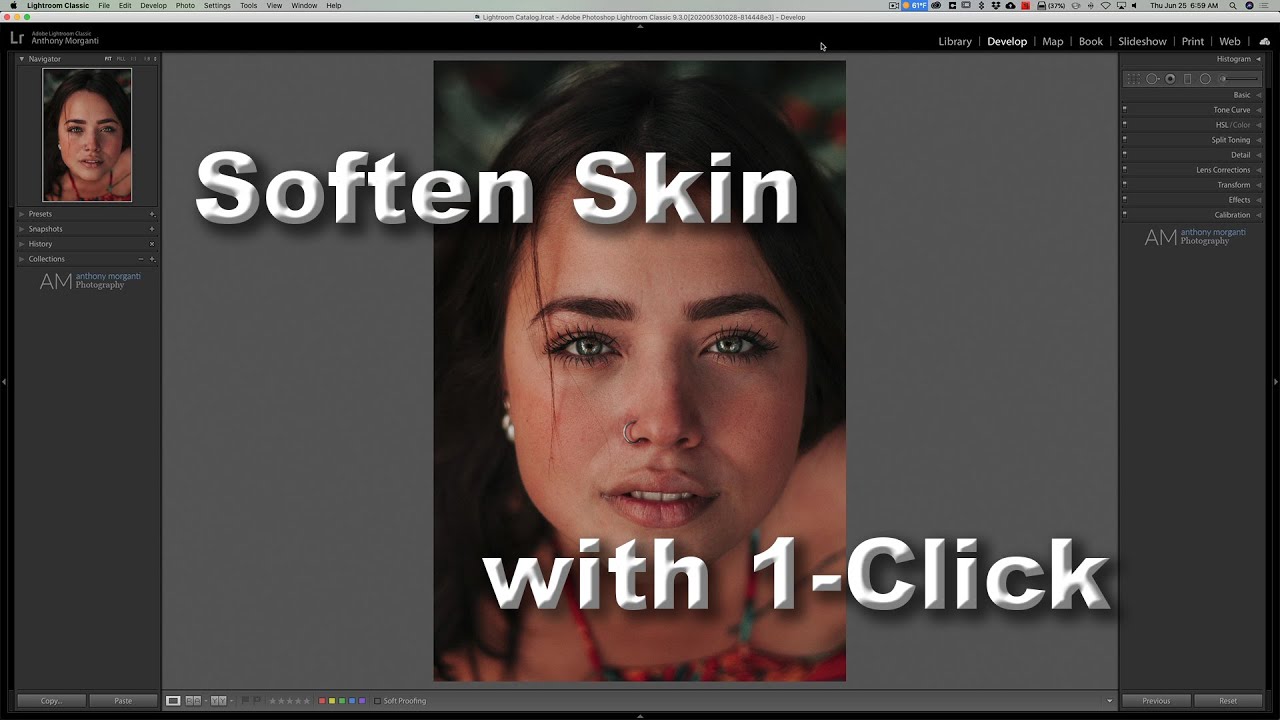This screenshot has height=720, width=1280.
Task: Toggle the Detail panel switch
Action: pyautogui.click(x=1125, y=155)
